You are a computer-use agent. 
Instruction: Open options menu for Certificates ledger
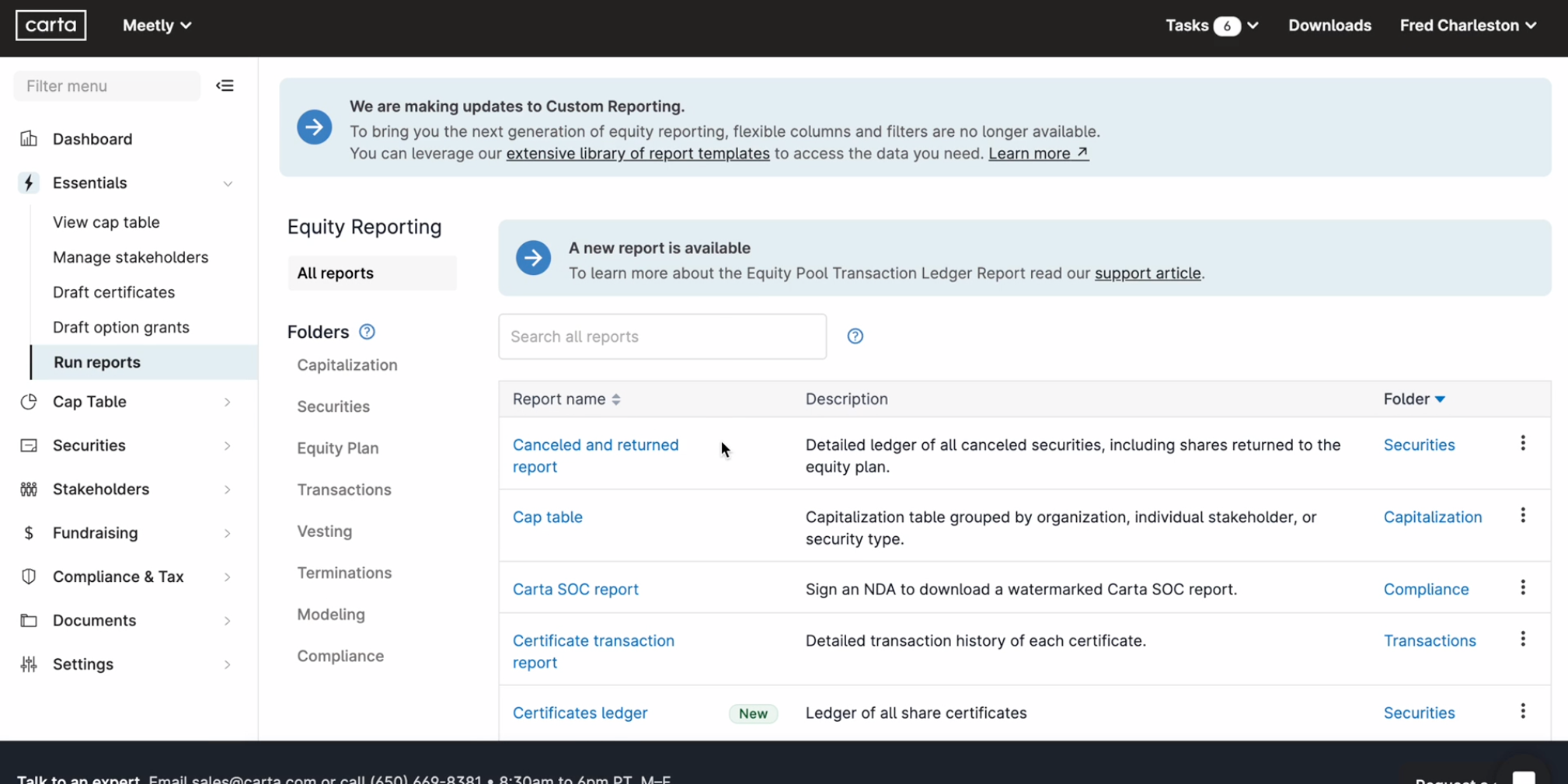click(x=1523, y=711)
